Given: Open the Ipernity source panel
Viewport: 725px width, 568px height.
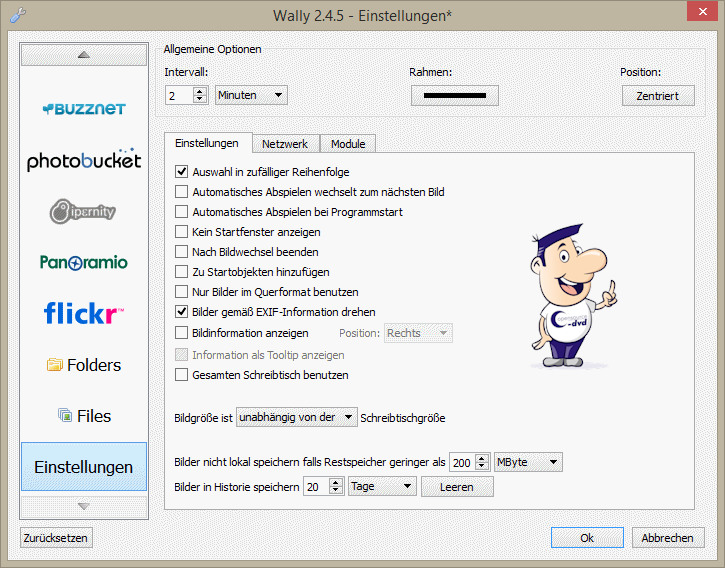Looking at the screenshot, I should tap(84, 211).
